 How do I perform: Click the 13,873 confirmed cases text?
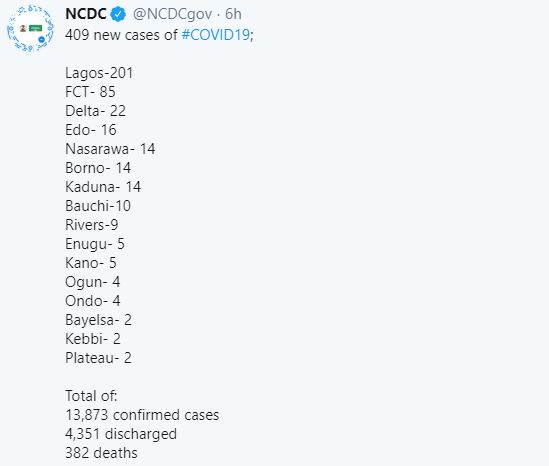point(142,415)
